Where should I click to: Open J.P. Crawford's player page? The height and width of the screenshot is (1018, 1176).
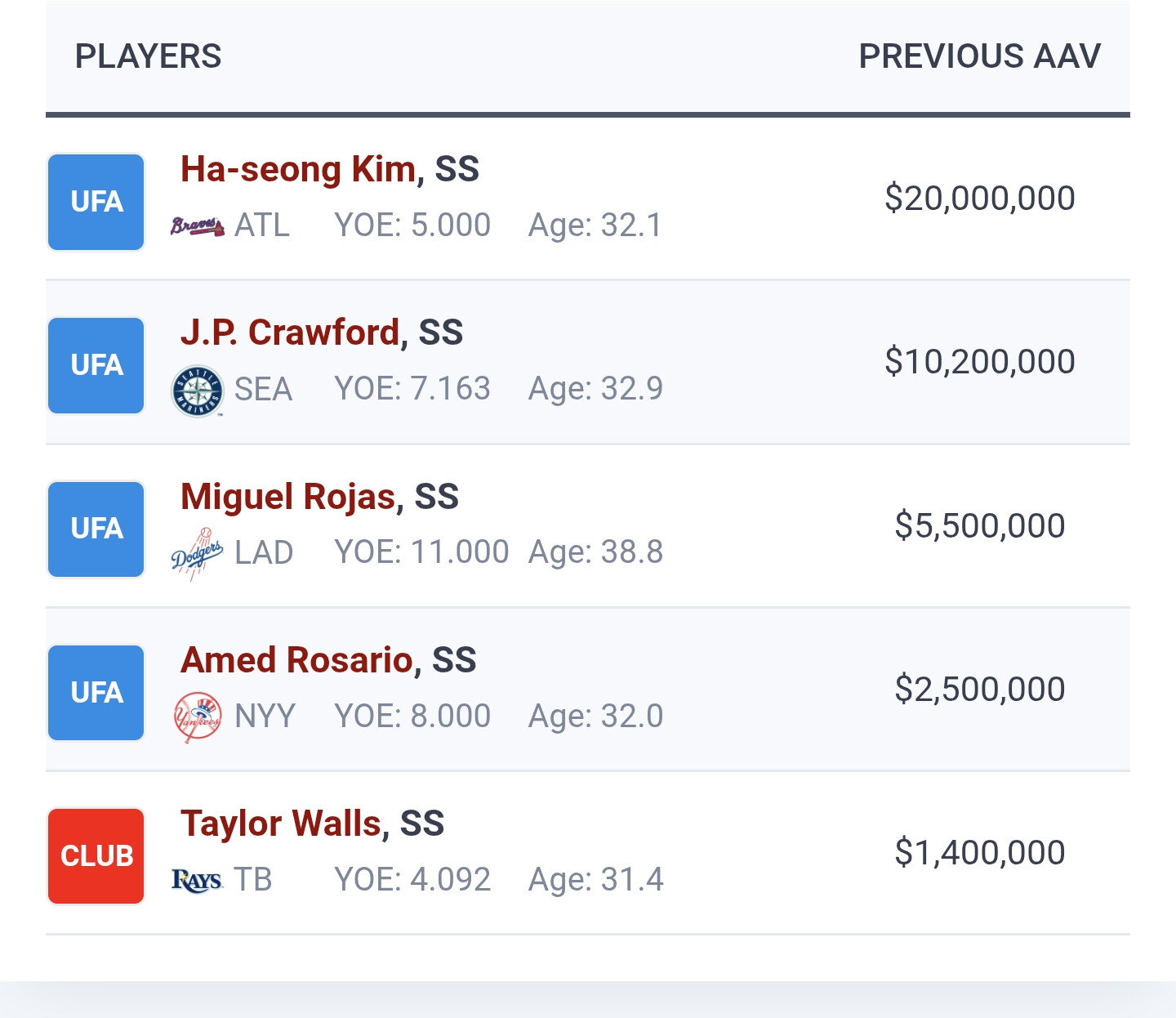tap(290, 333)
